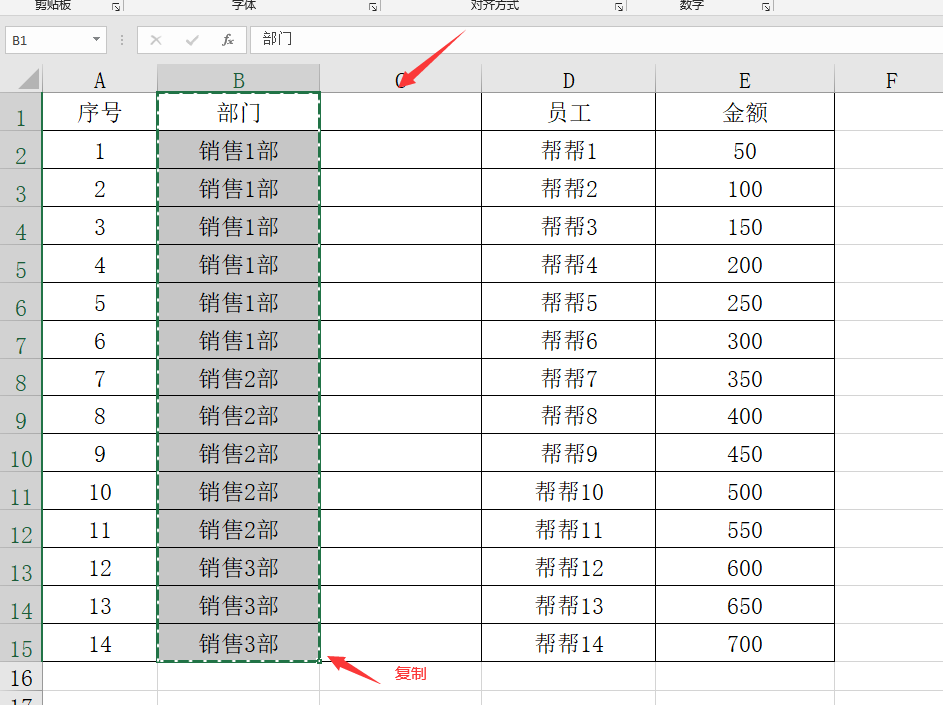Click into the formula bar containing 部门
Image resolution: width=943 pixels, height=705 pixels.
click(595, 40)
